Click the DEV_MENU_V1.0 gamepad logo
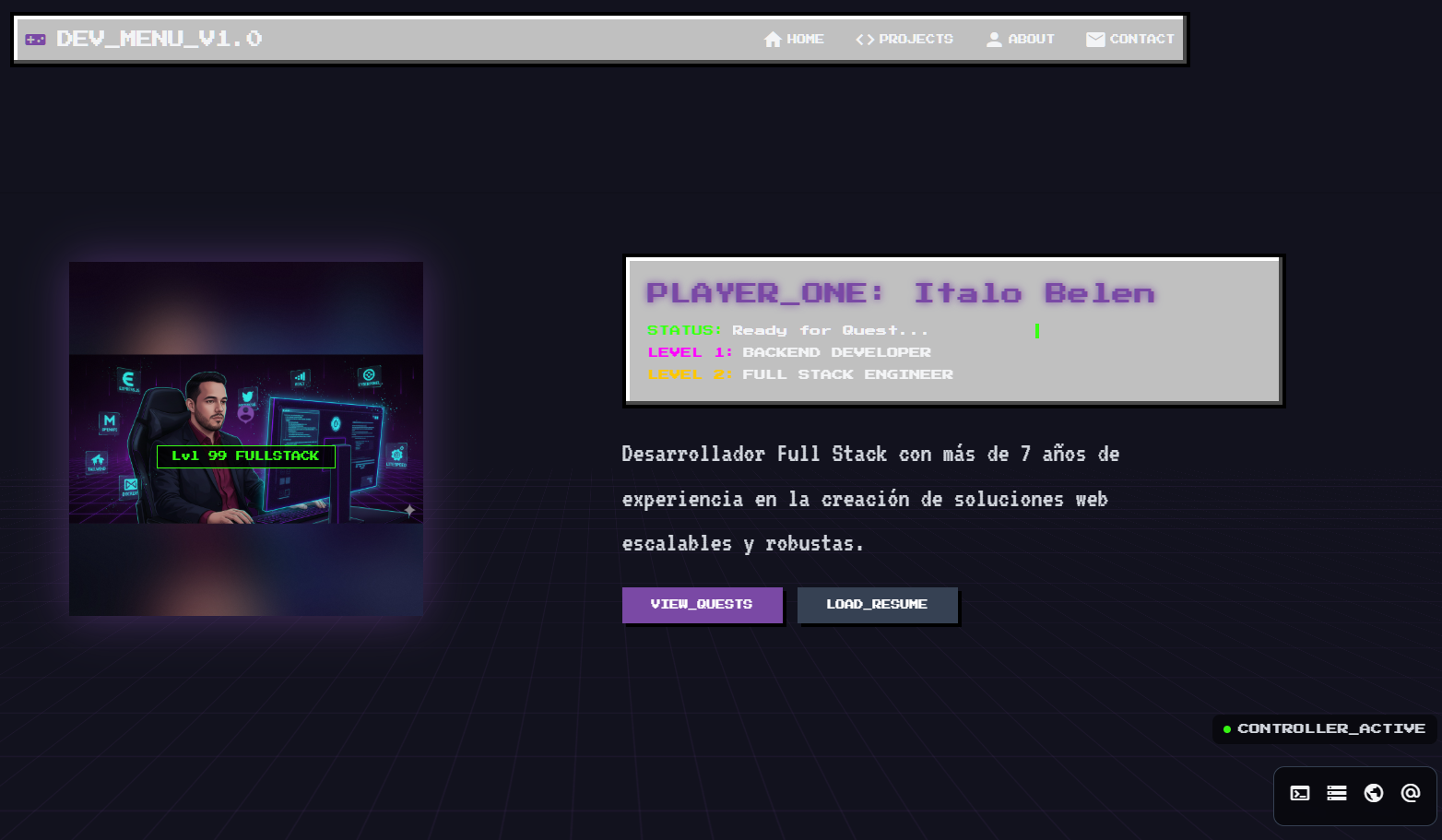Viewport: 1442px width, 840px height. tap(143, 39)
